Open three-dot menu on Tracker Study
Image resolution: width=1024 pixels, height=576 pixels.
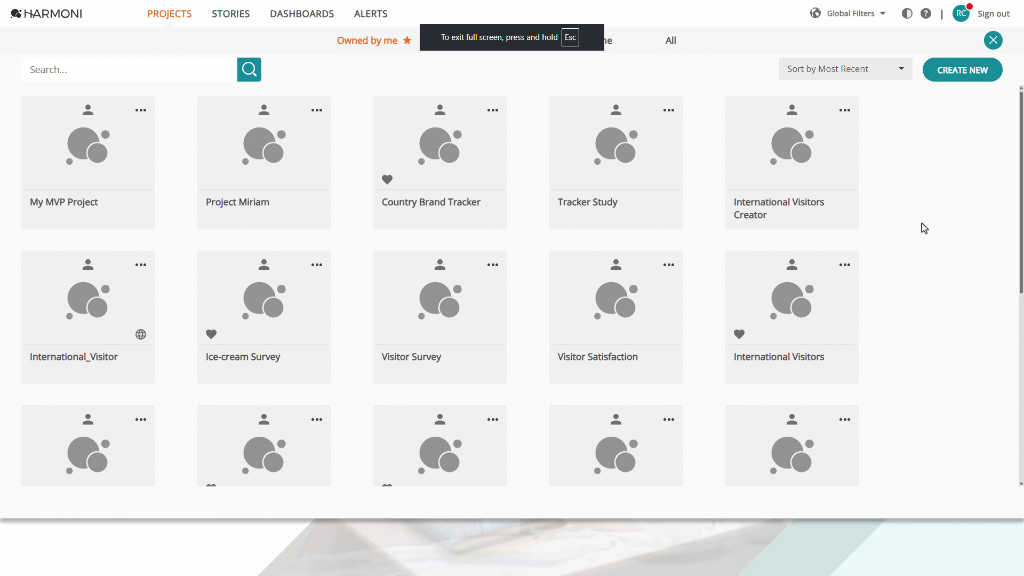click(x=668, y=110)
